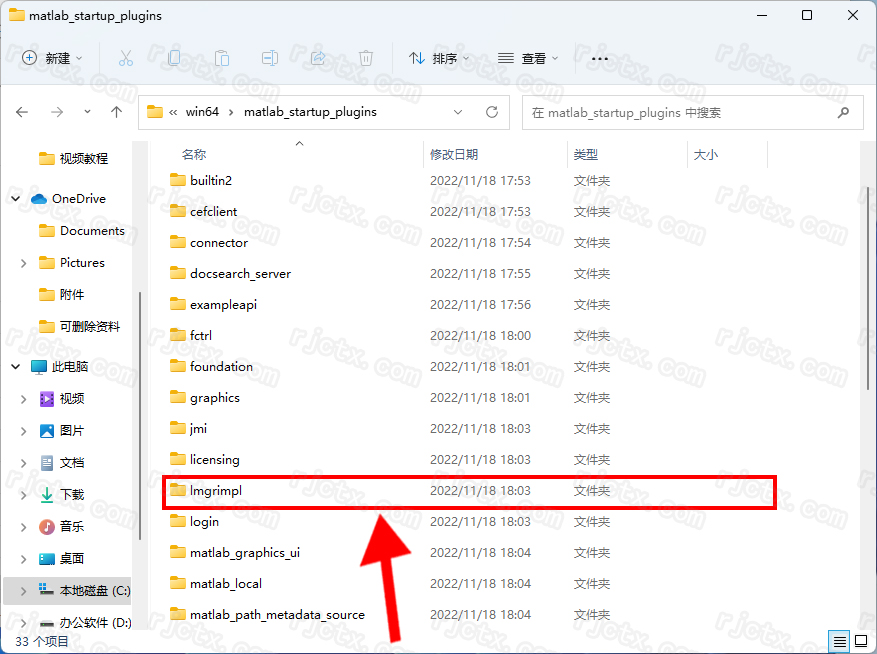Image resolution: width=877 pixels, height=654 pixels.
Task: Open the 新建 (New) dropdown
Action: 53,58
